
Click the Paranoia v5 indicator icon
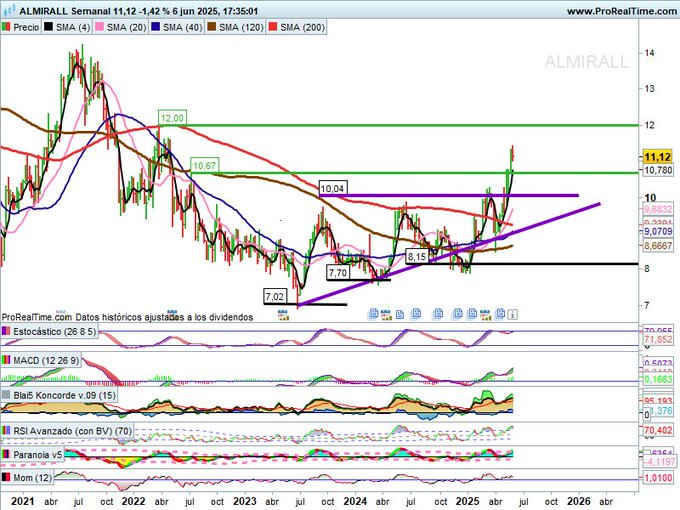(x=6, y=454)
